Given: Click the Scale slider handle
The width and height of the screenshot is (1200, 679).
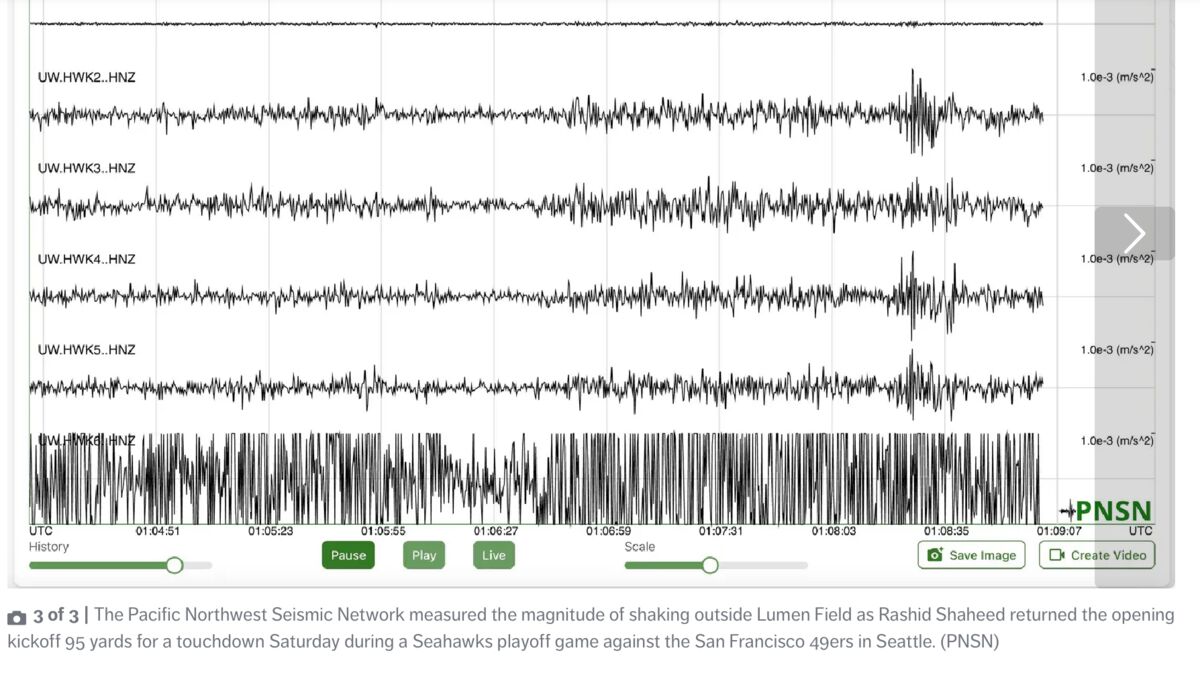Looking at the screenshot, I should tap(710, 565).
